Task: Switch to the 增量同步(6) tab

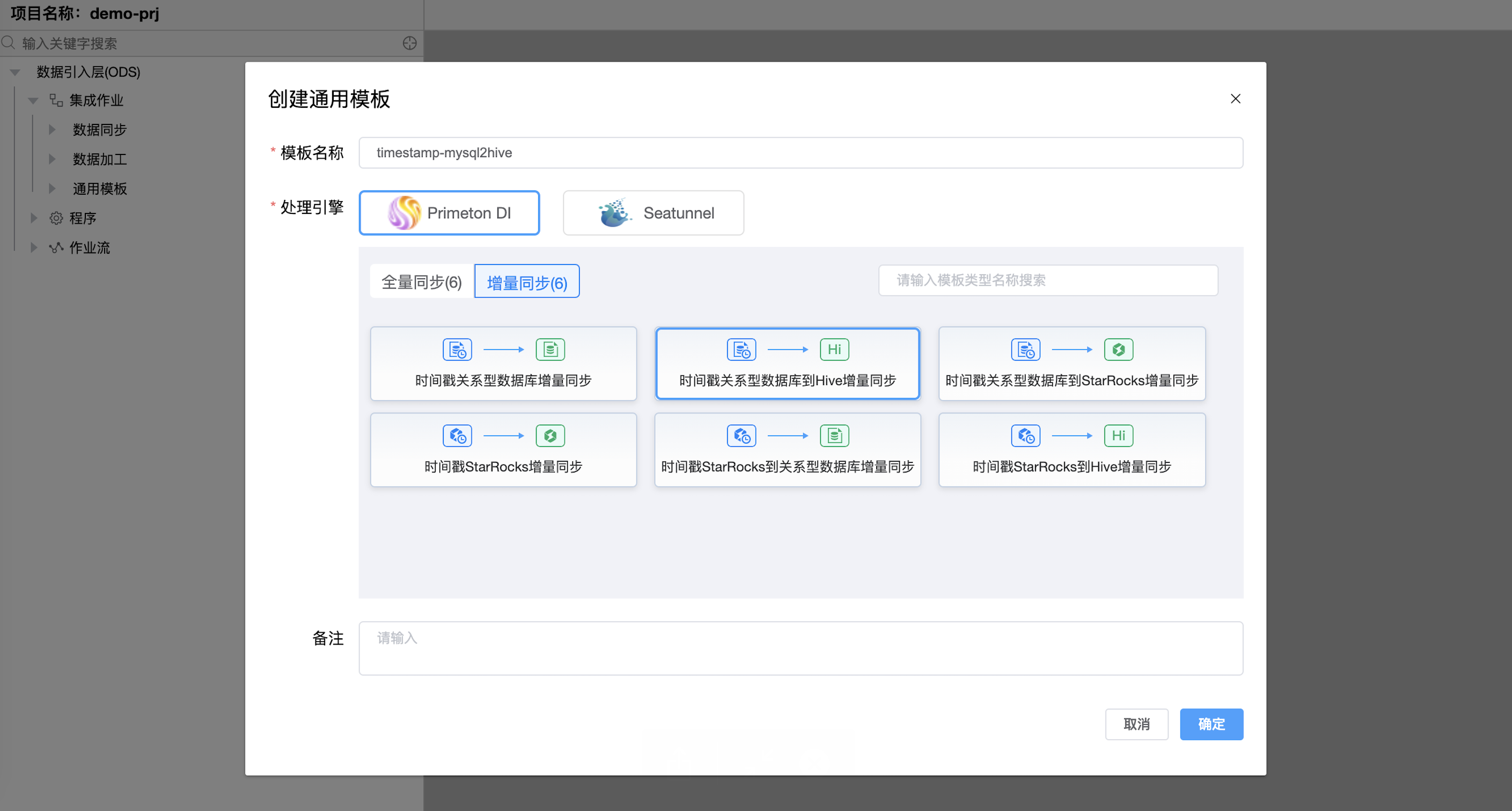Action: pos(526,282)
